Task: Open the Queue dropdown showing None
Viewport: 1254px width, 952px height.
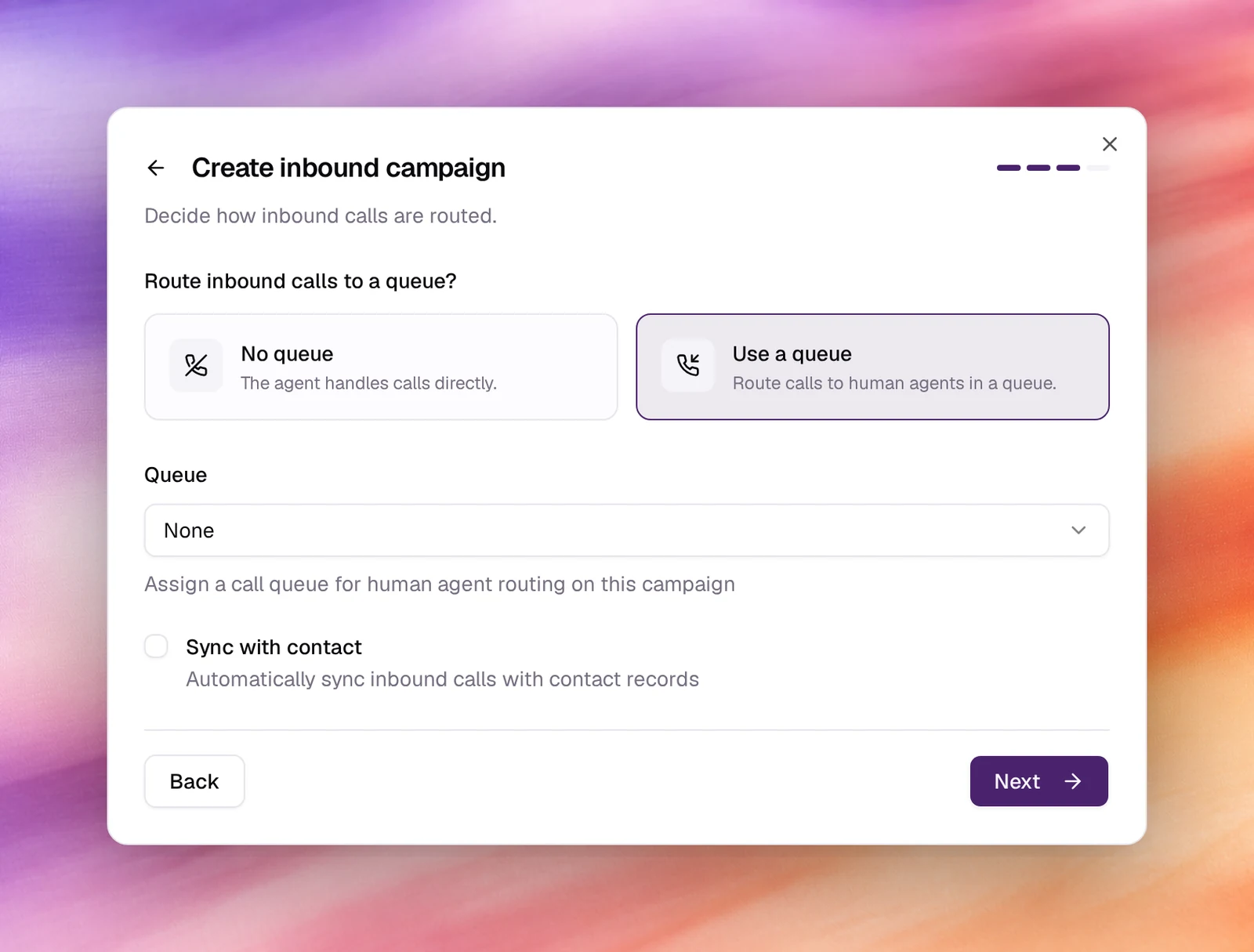Action: click(x=626, y=530)
